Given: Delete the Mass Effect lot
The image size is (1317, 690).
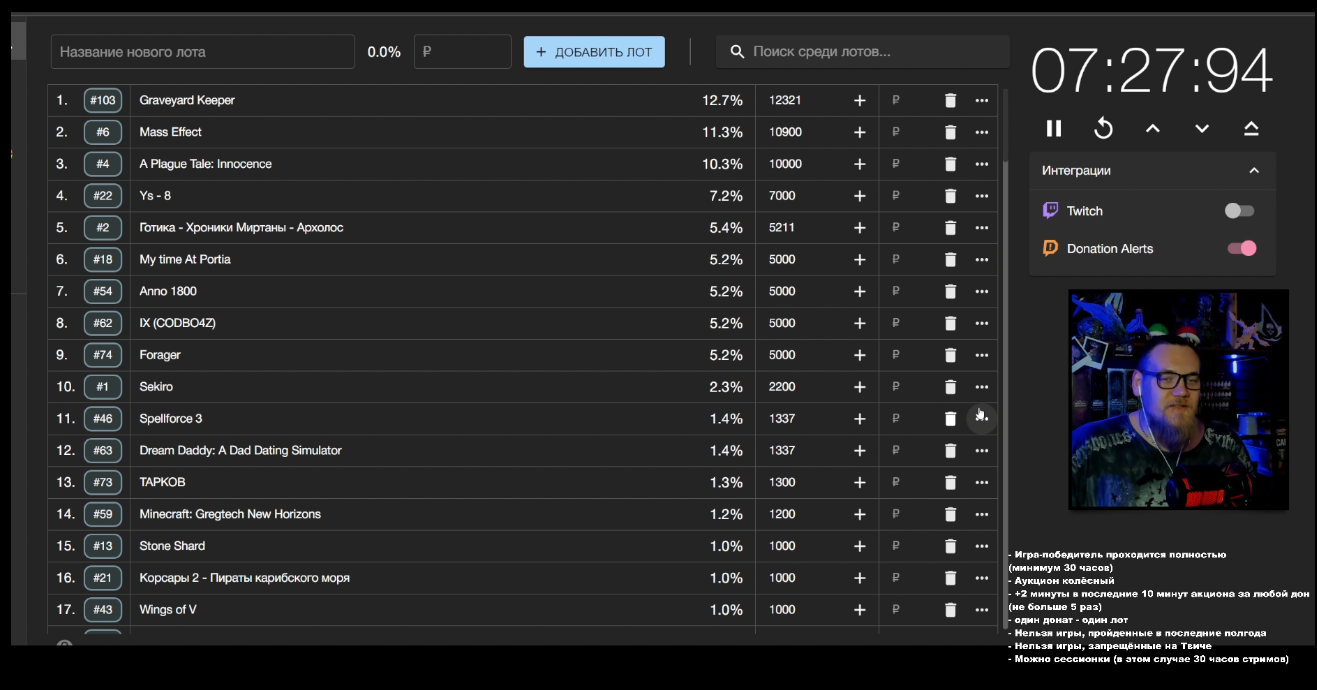Looking at the screenshot, I should (x=950, y=132).
